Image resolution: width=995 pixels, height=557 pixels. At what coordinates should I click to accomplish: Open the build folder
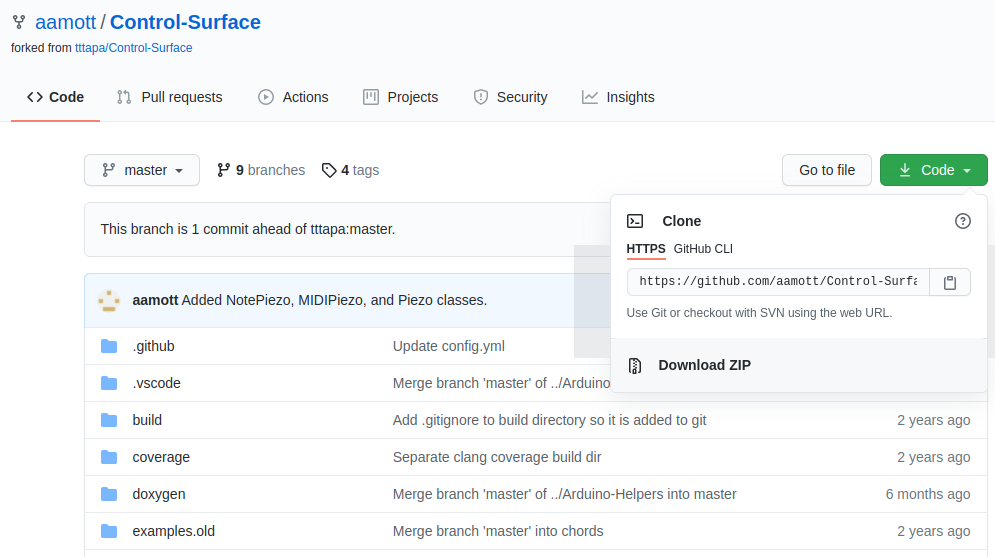pos(147,420)
